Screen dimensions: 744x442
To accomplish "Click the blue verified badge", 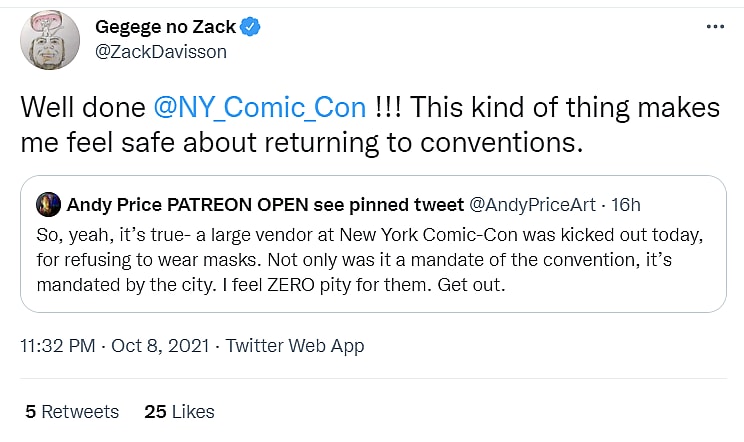I will point(251,27).
